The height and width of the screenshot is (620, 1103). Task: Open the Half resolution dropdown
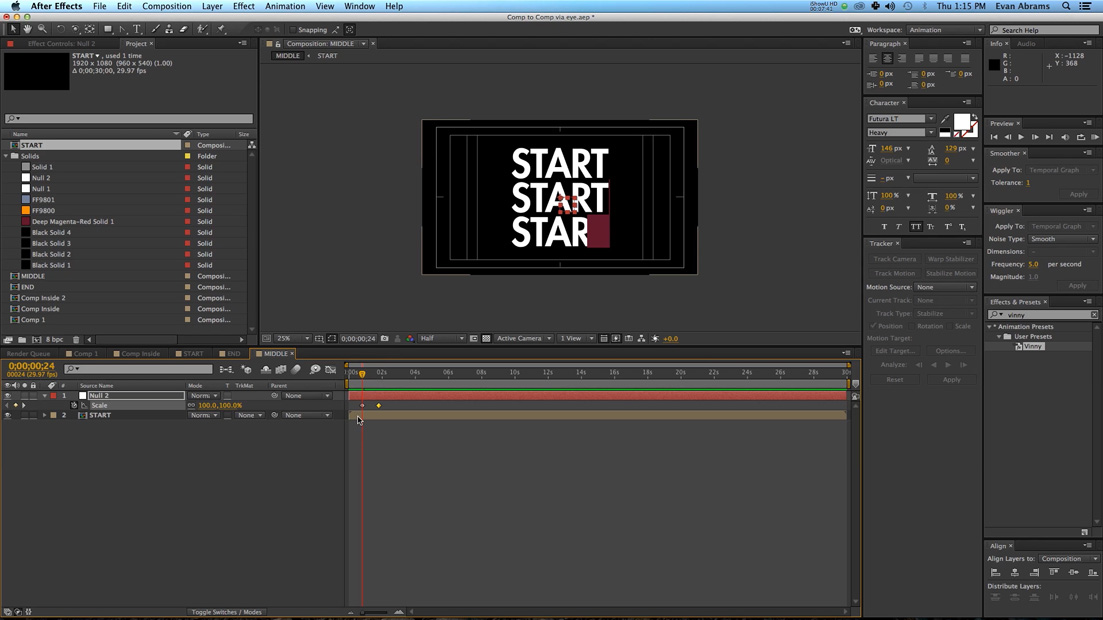click(x=442, y=339)
